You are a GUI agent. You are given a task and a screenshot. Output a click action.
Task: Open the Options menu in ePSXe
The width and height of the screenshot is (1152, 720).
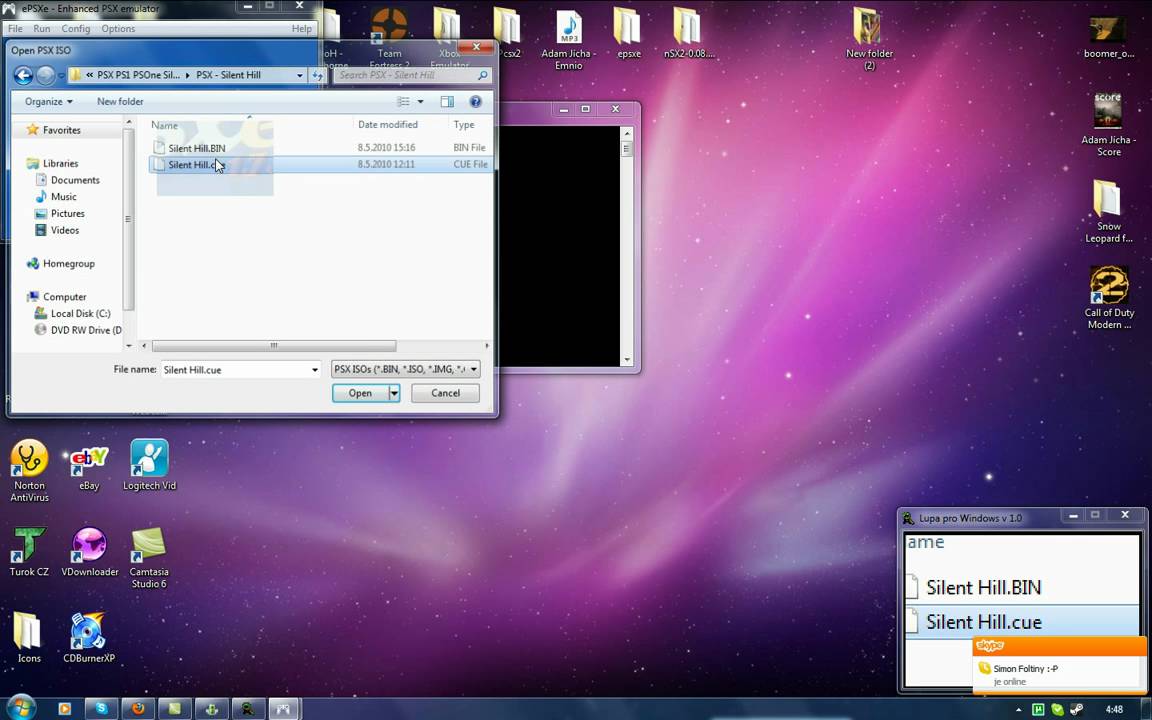[x=118, y=29]
